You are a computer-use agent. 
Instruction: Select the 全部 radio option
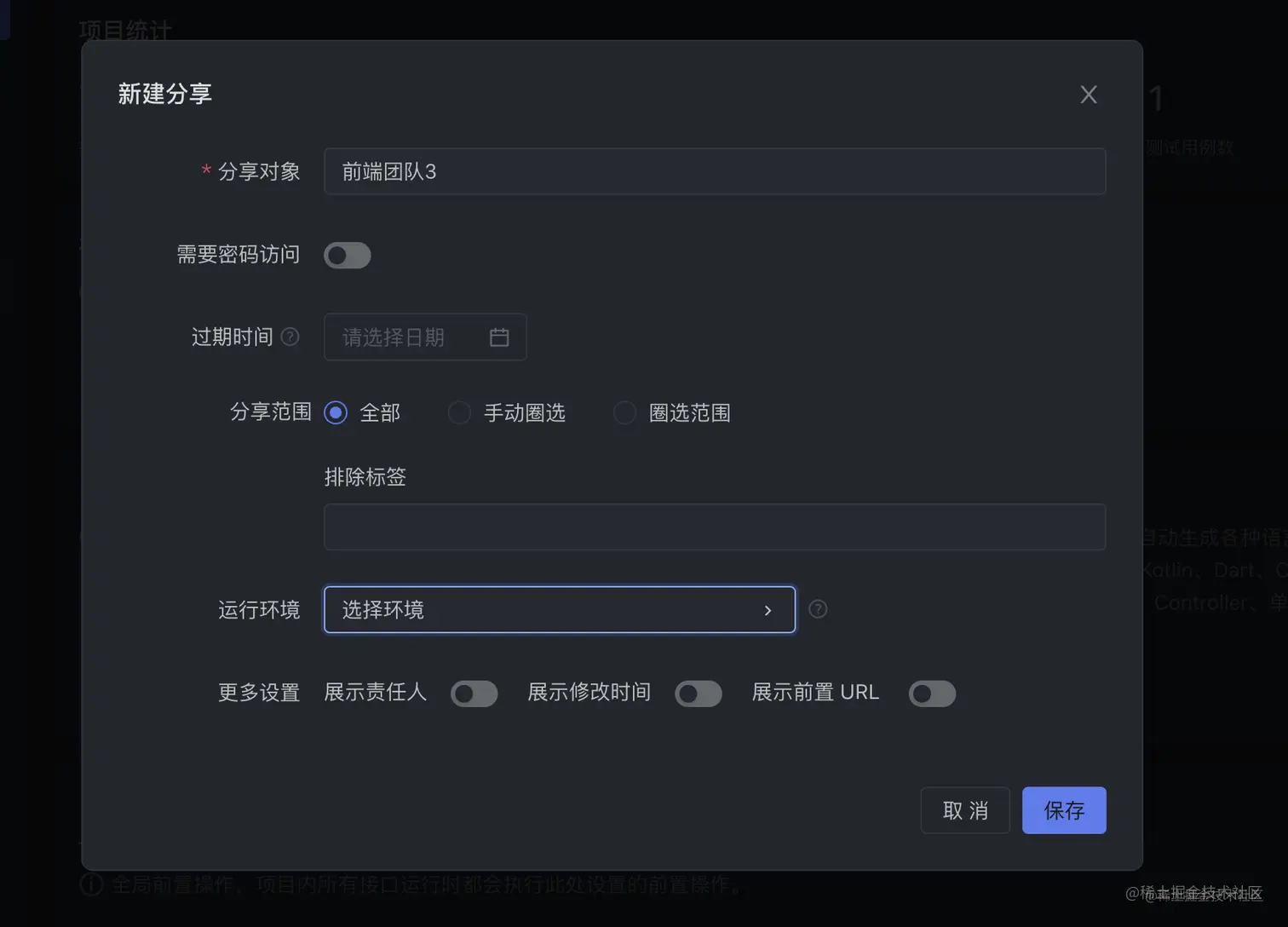(x=336, y=413)
